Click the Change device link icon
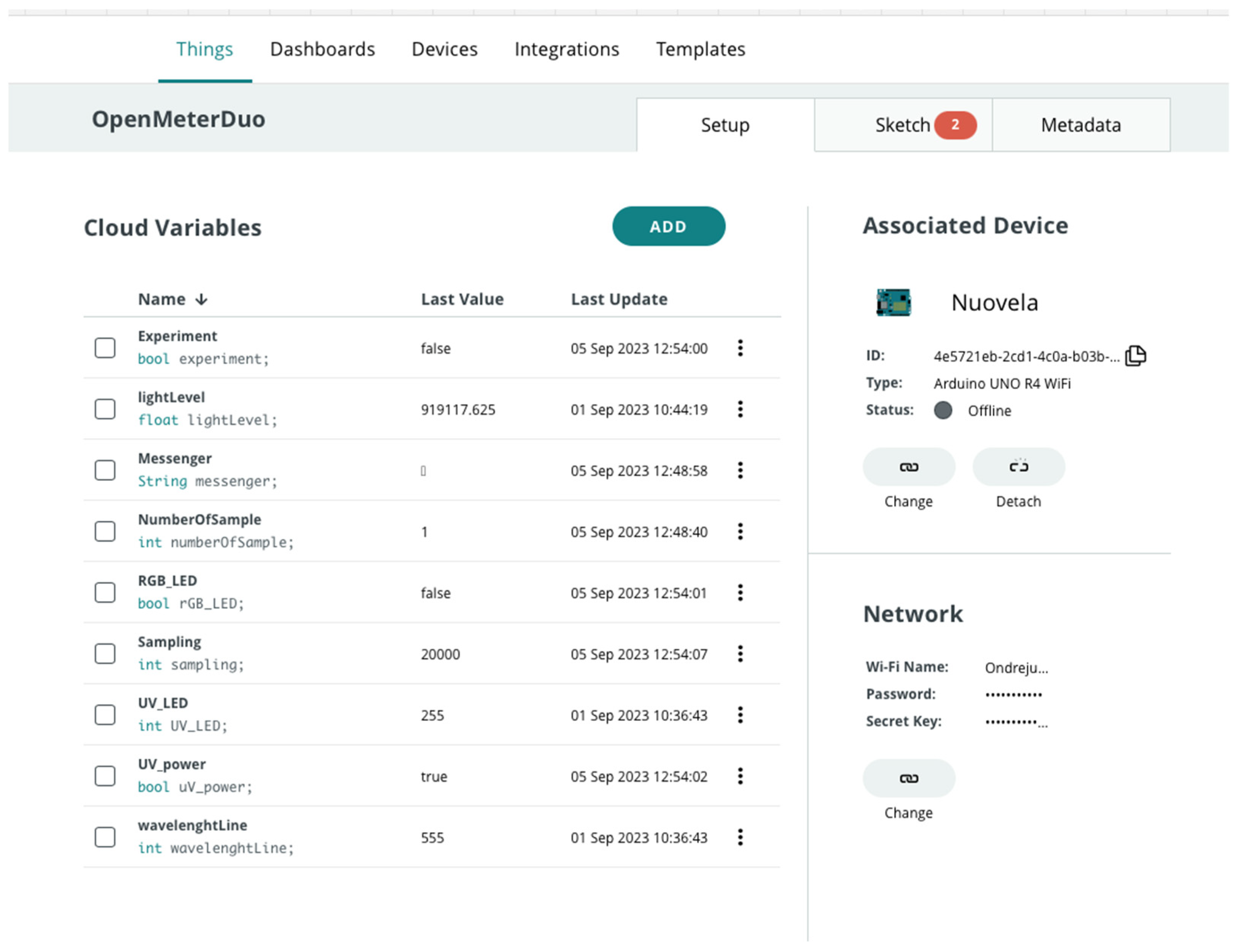The image size is (1237, 952). (908, 467)
